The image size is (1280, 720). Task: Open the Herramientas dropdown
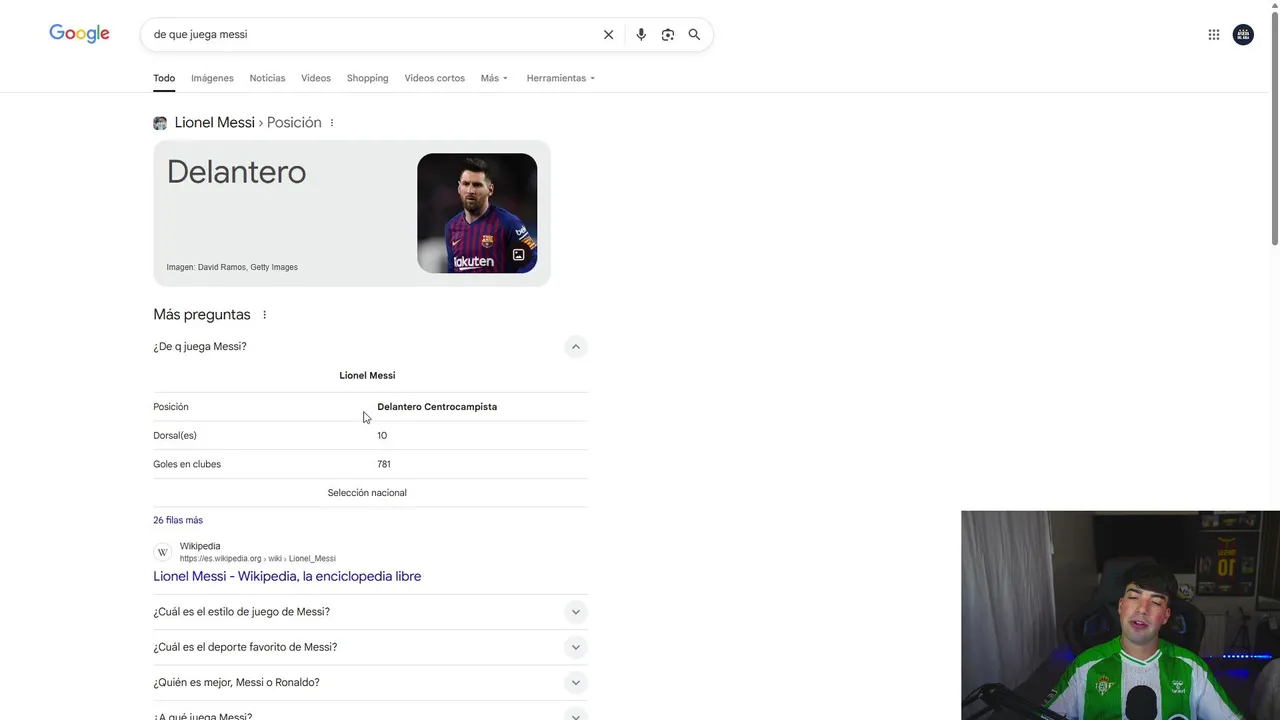[561, 78]
